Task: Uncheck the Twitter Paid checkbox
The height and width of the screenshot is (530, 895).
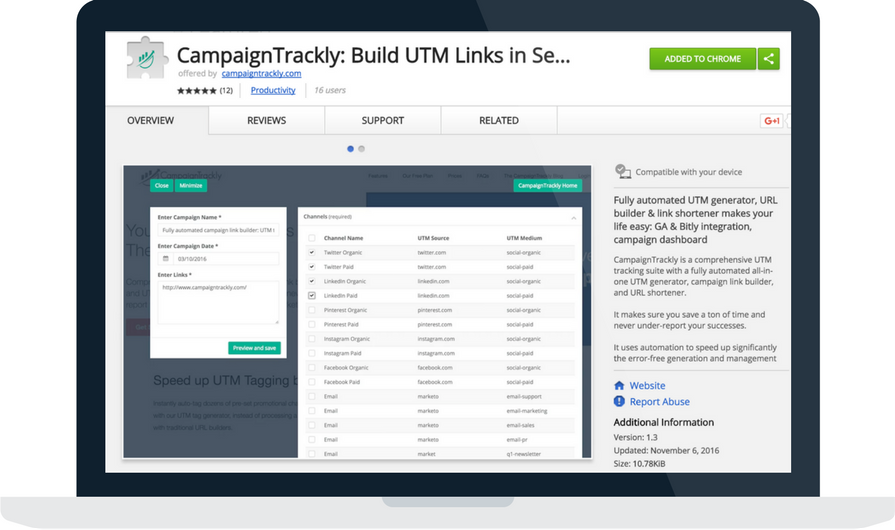Action: [x=312, y=267]
